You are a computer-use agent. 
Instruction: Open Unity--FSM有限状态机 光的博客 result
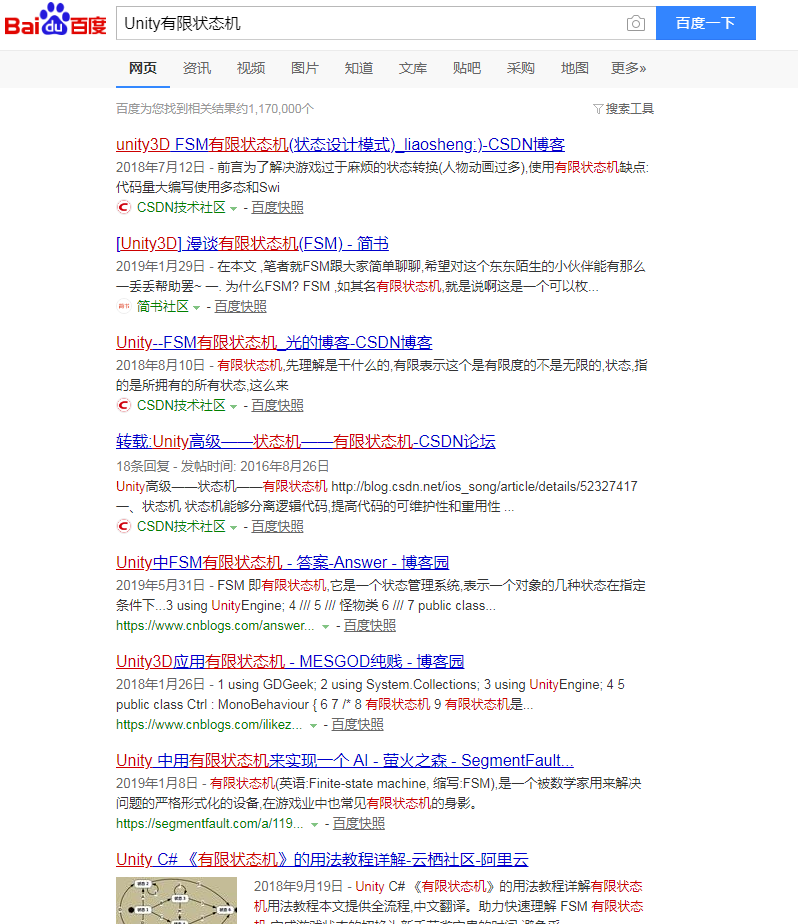pos(274,342)
